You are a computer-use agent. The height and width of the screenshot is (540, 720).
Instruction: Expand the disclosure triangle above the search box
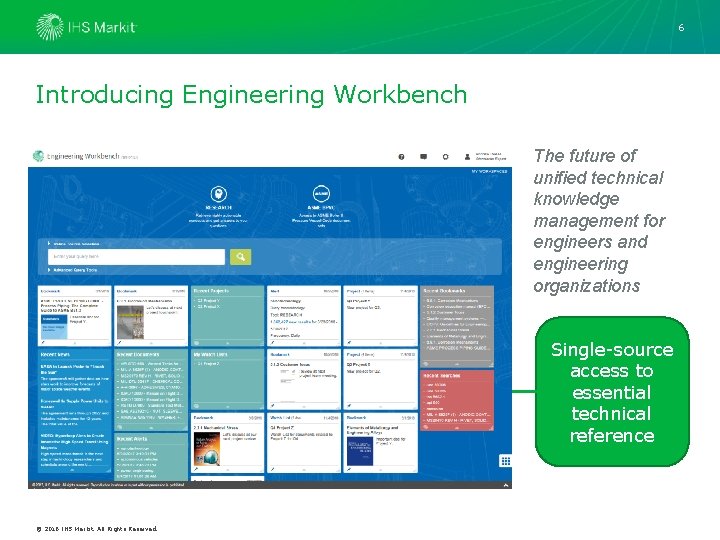point(49,243)
